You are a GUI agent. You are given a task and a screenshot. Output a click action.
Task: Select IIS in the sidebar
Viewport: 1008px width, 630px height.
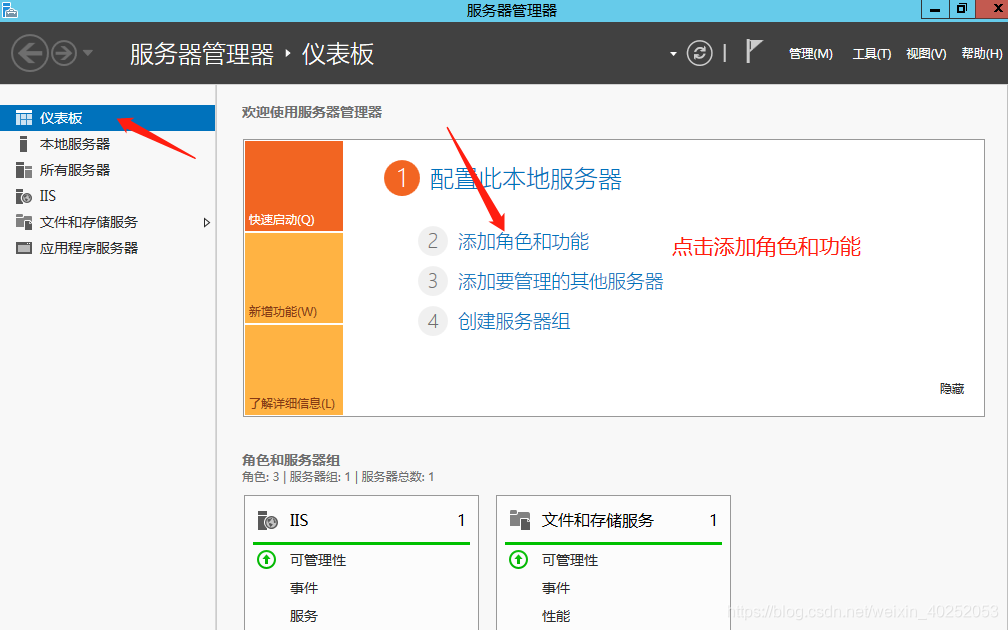point(107,196)
